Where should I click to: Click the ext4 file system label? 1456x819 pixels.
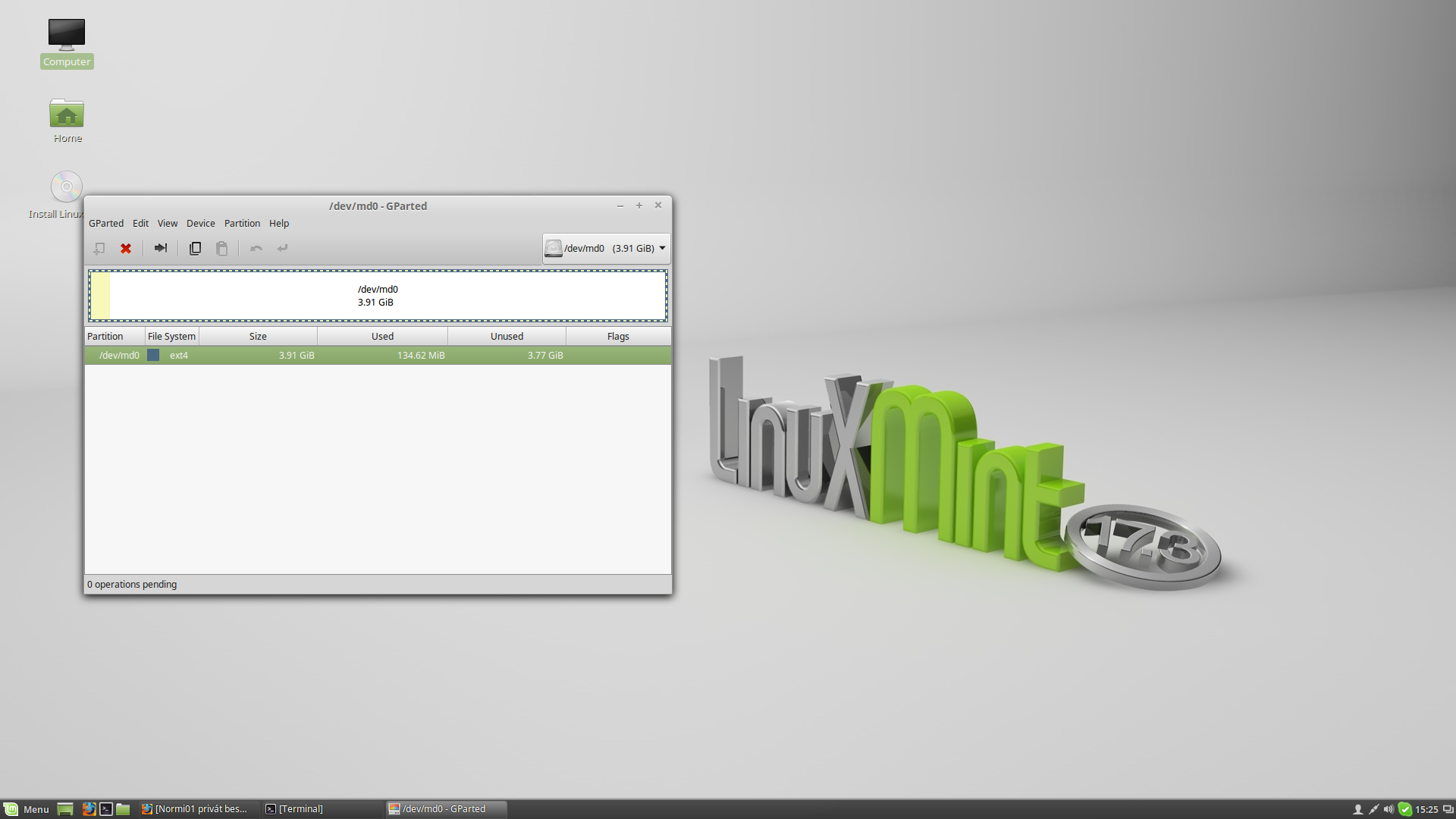[179, 356]
